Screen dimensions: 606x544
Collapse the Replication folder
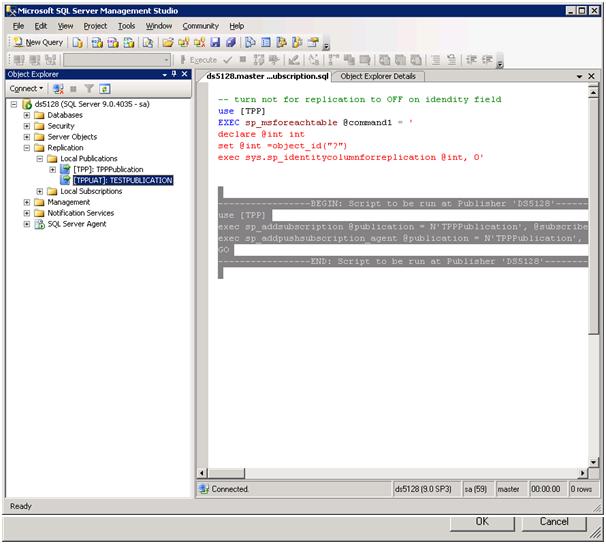click(27, 148)
